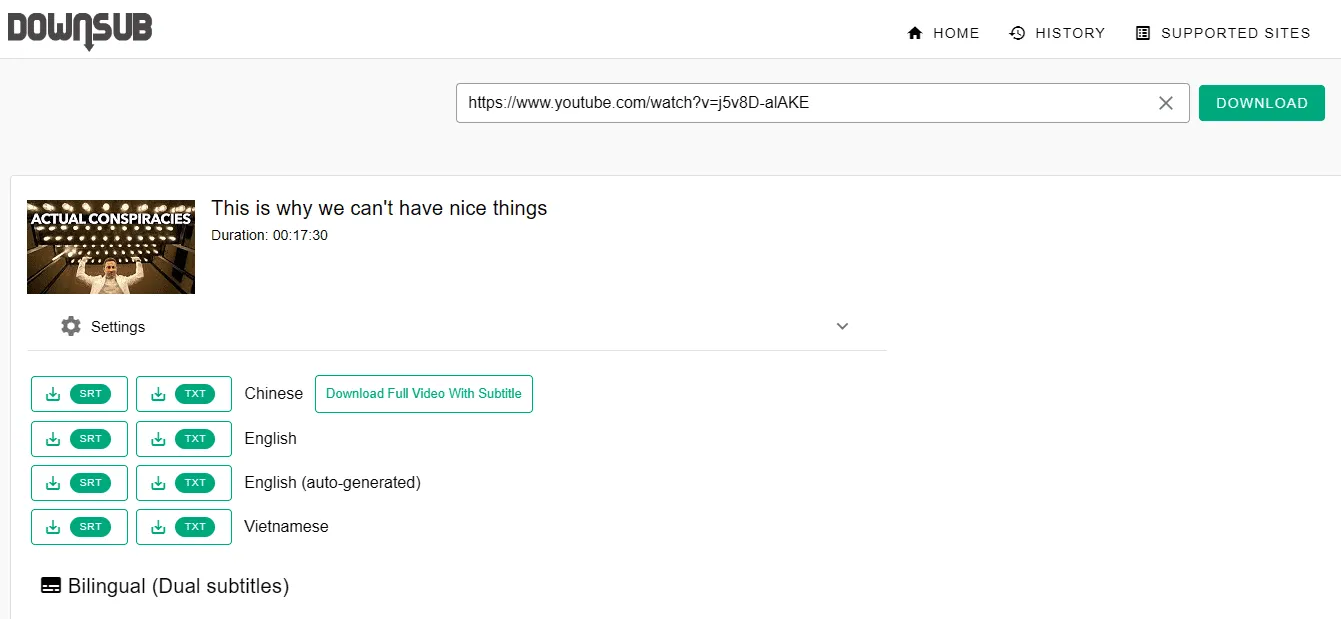Click the subtitles icon beside Bilingual heading

(x=51, y=586)
